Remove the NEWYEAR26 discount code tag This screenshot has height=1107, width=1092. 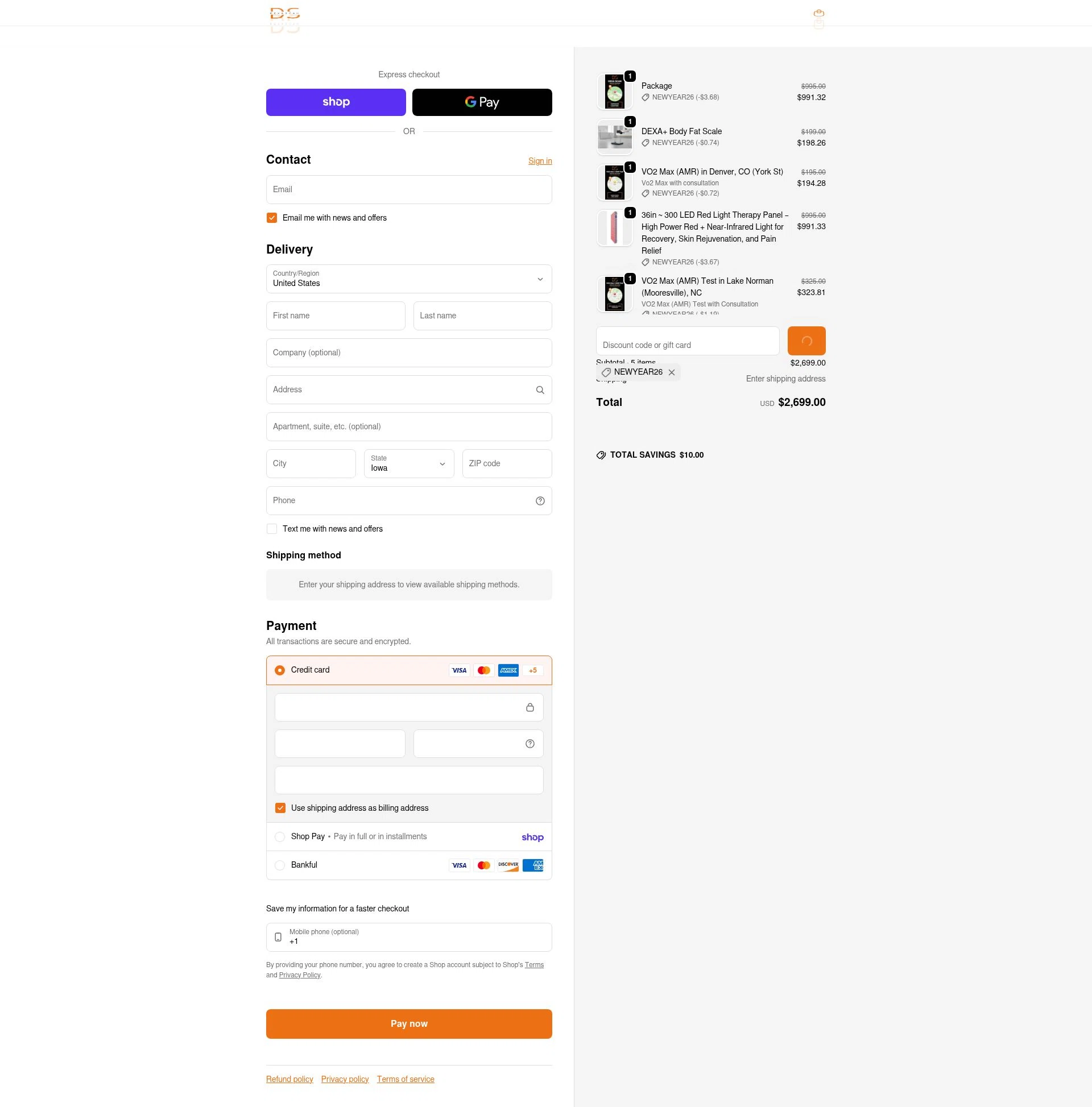(672, 372)
